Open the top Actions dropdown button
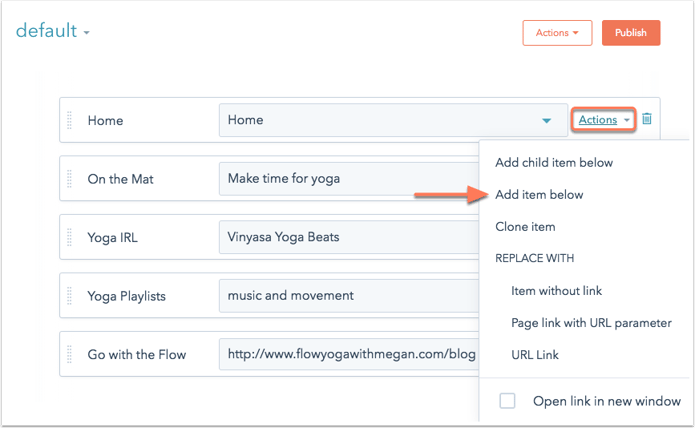 point(557,33)
